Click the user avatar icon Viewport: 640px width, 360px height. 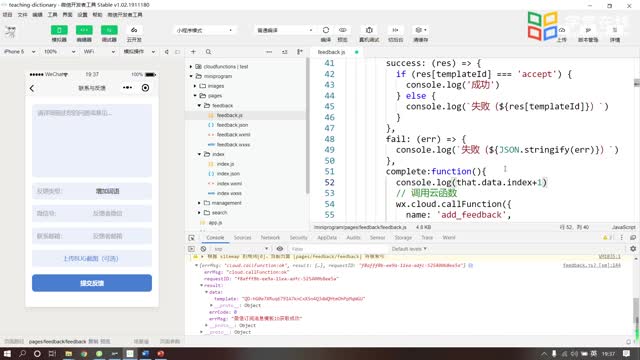(x=11, y=32)
